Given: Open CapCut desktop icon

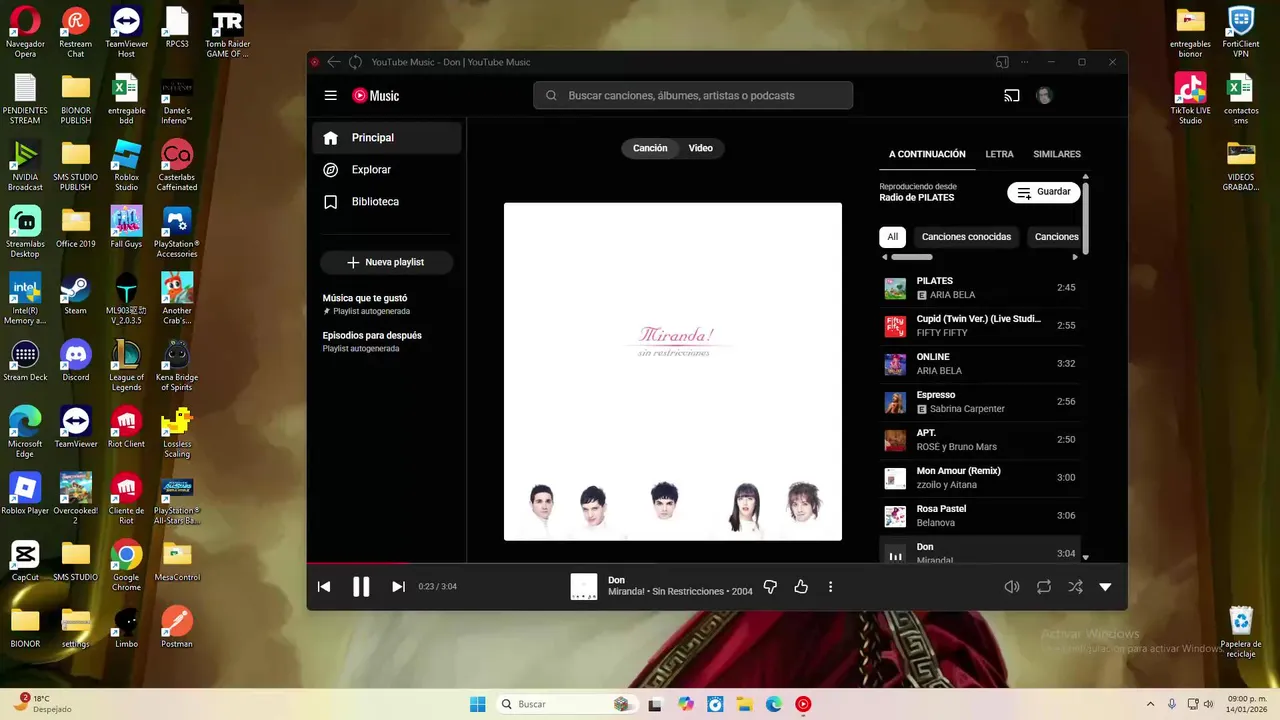Looking at the screenshot, I should (x=25, y=561).
